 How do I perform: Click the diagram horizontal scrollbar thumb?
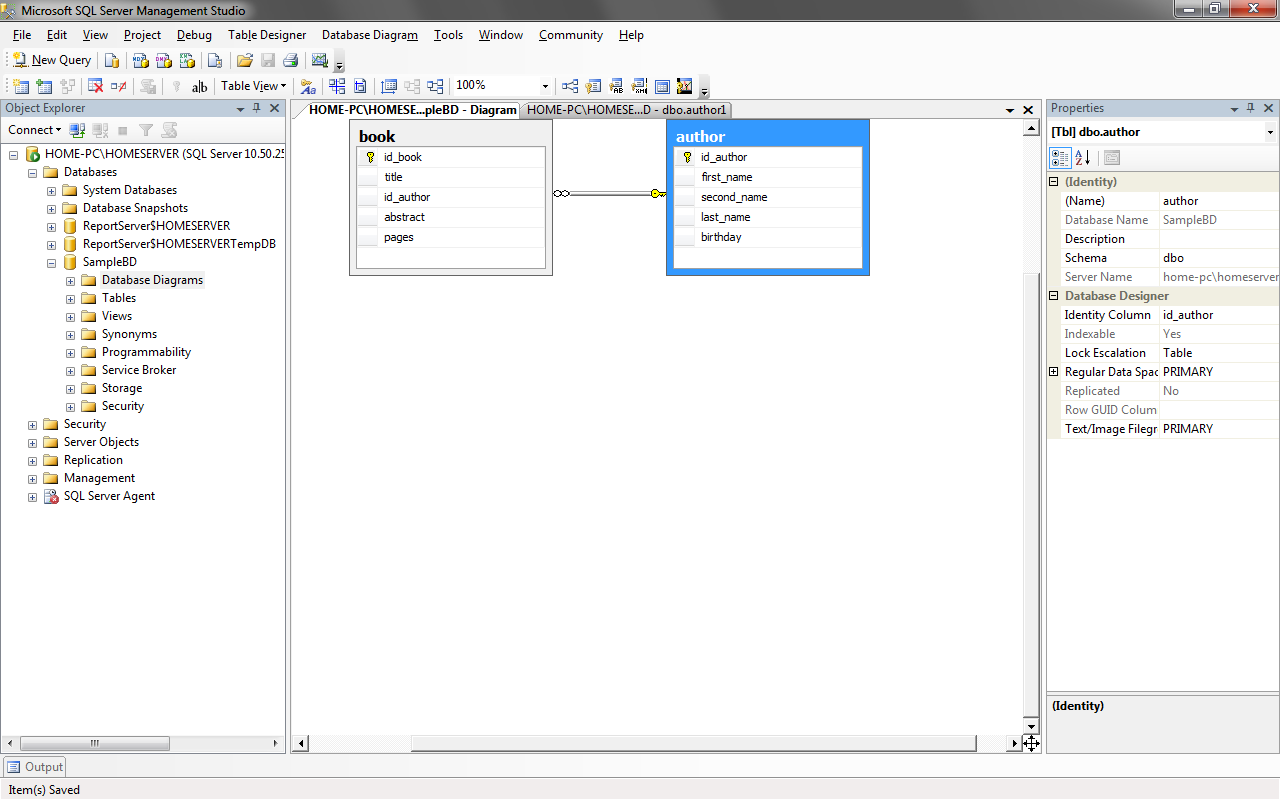coord(693,743)
